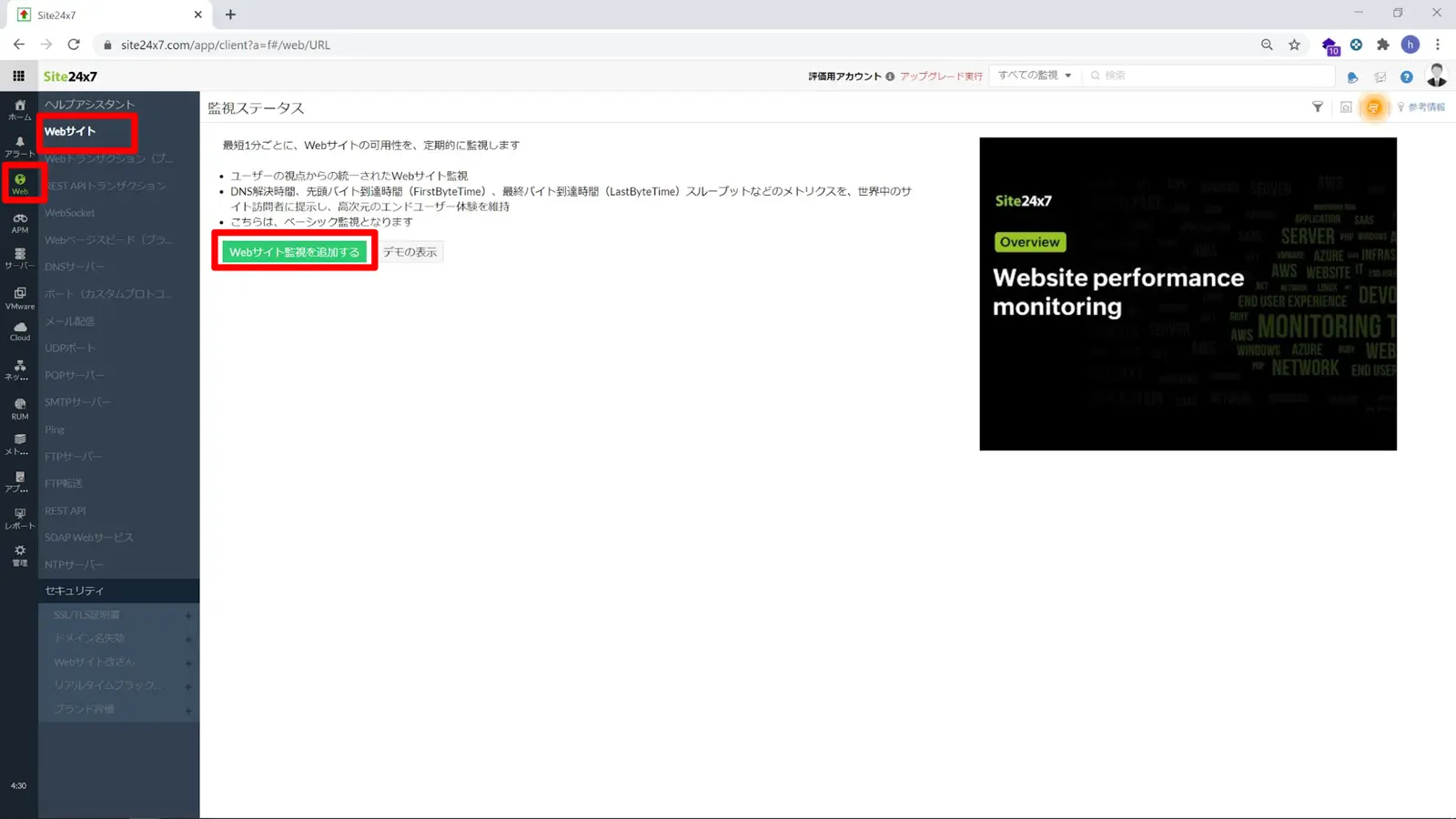The height and width of the screenshot is (819, 1456).
Task: Click the notification bell icon in header
Action: point(1352,77)
